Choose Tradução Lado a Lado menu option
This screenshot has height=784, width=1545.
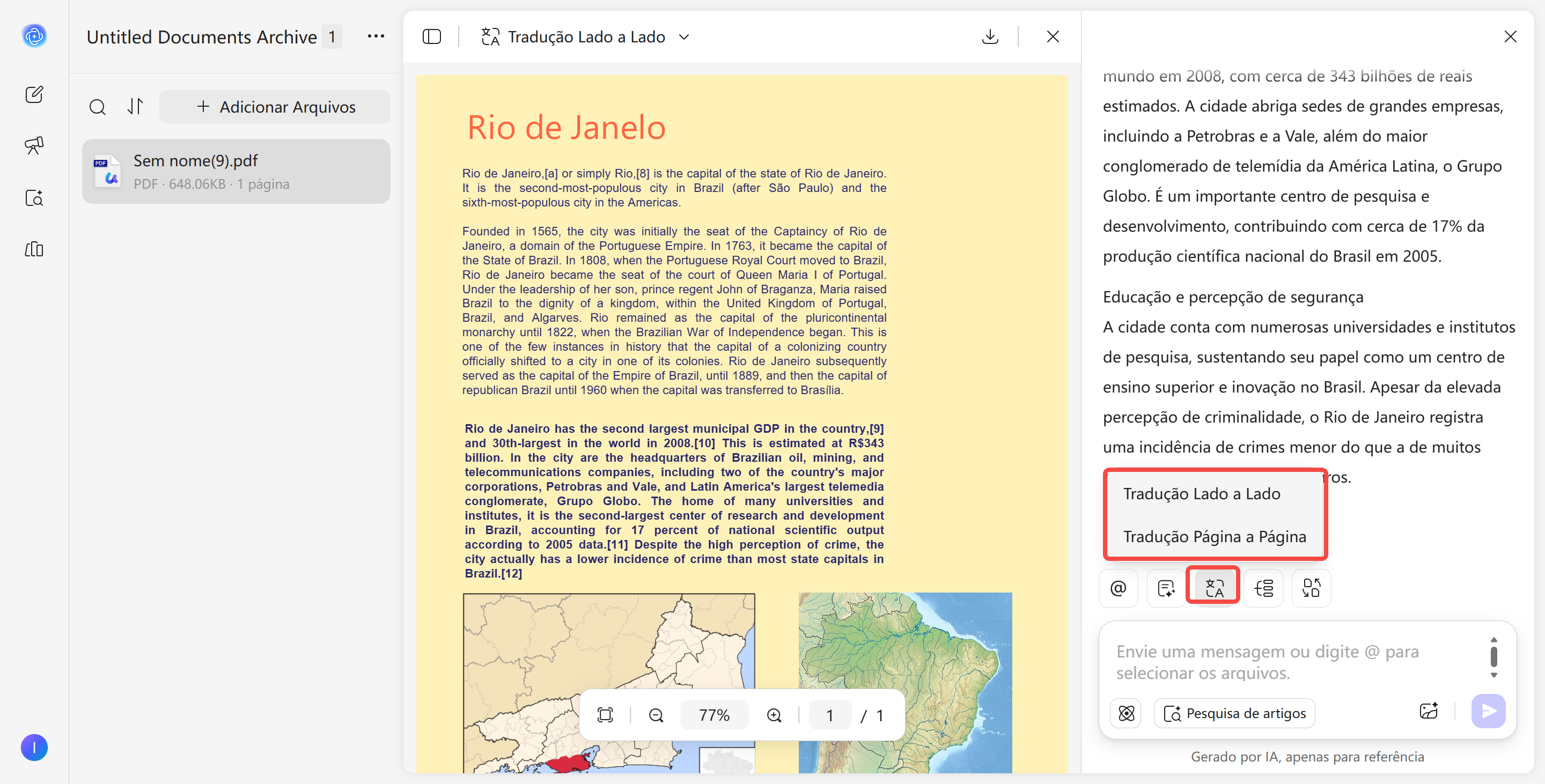pos(1201,493)
